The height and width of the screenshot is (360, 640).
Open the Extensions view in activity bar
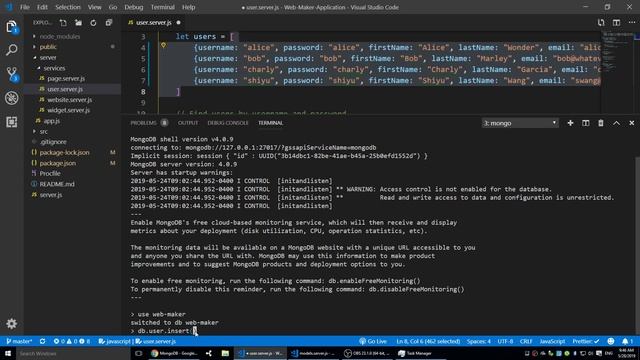tap(11, 122)
